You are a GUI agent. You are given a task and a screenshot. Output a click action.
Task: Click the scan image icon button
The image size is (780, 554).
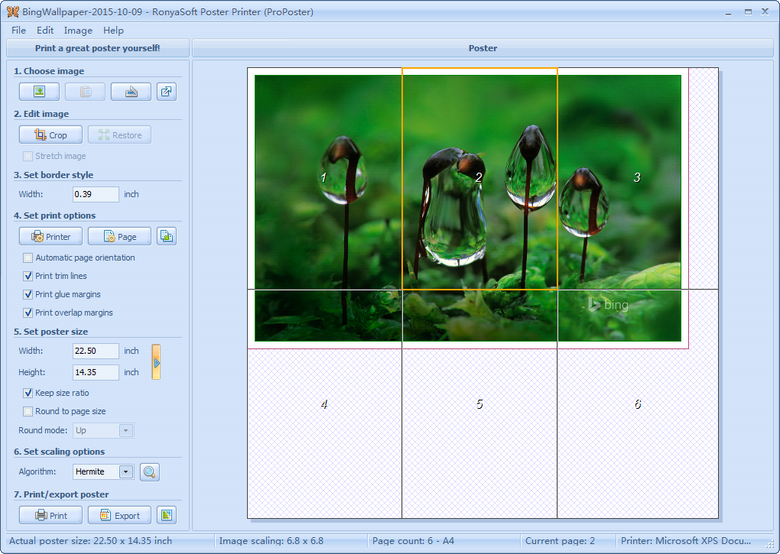(130, 92)
